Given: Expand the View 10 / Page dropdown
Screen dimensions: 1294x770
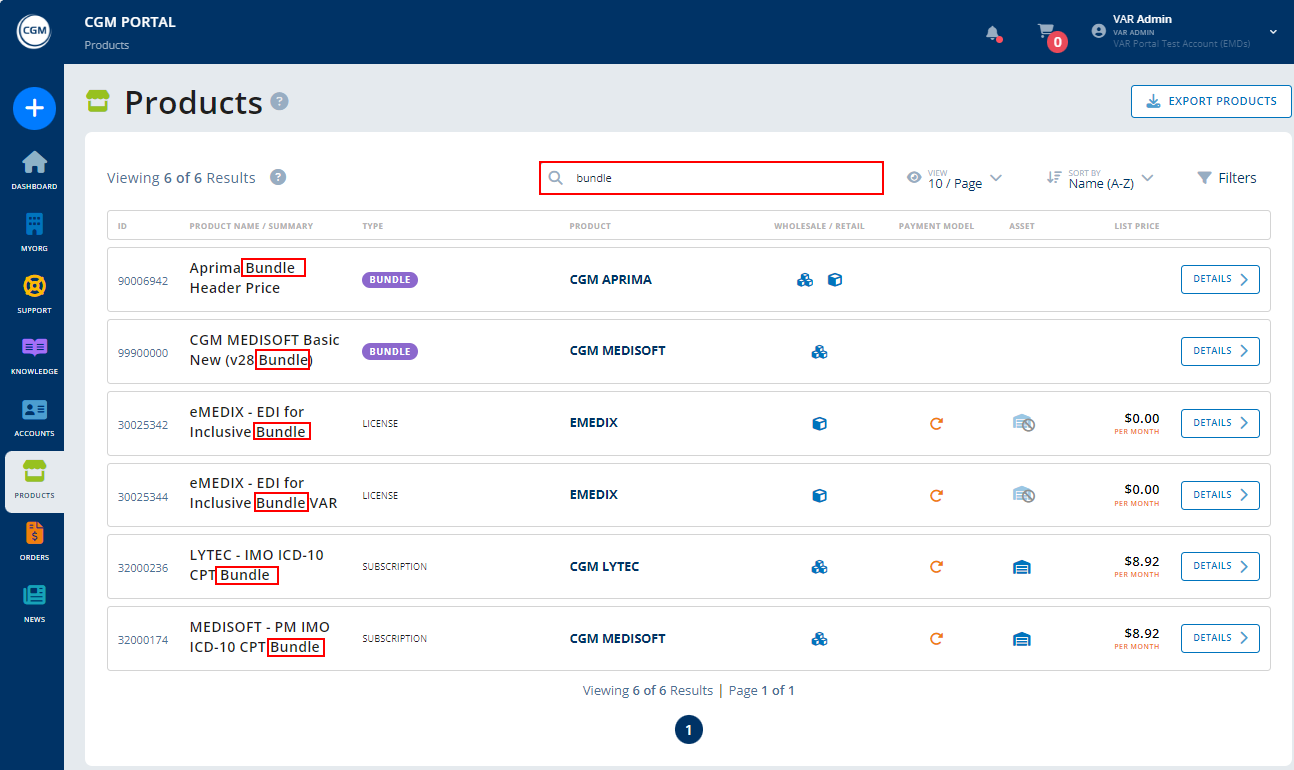Looking at the screenshot, I should (955, 178).
